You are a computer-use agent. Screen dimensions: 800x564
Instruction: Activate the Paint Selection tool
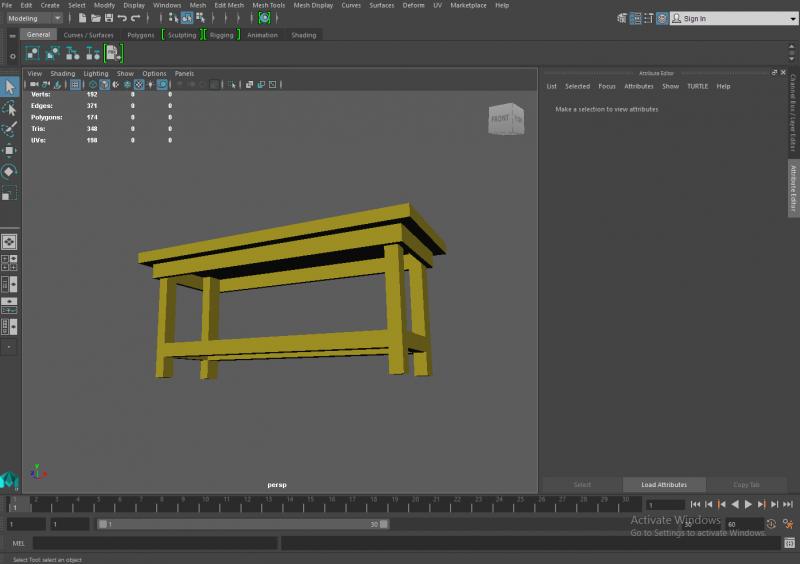9,129
